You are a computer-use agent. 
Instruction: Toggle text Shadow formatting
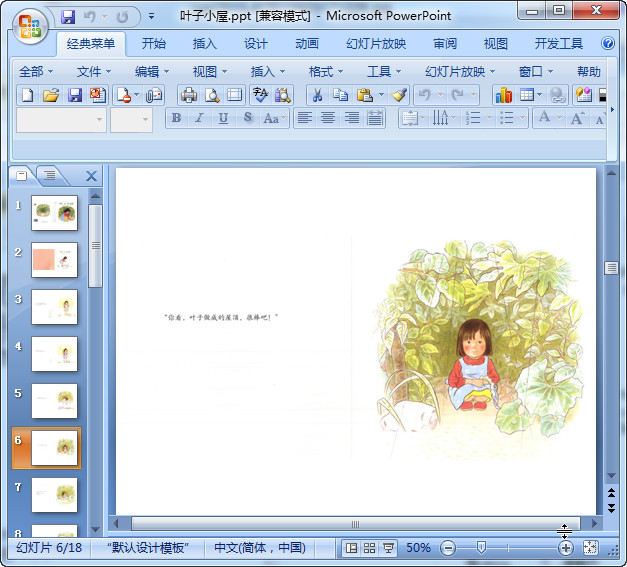[248, 118]
